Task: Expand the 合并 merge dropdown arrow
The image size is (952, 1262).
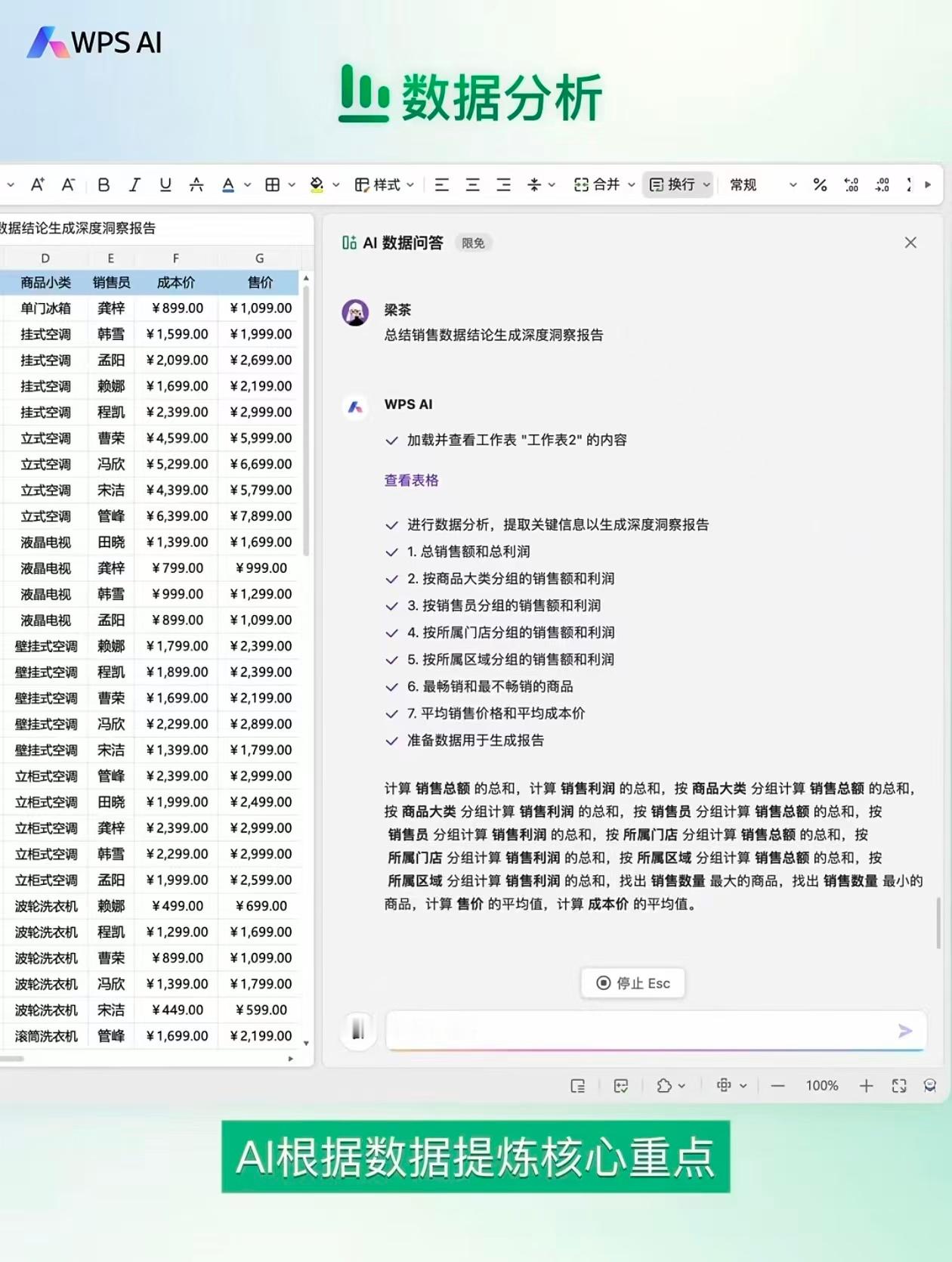Action: (x=632, y=185)
